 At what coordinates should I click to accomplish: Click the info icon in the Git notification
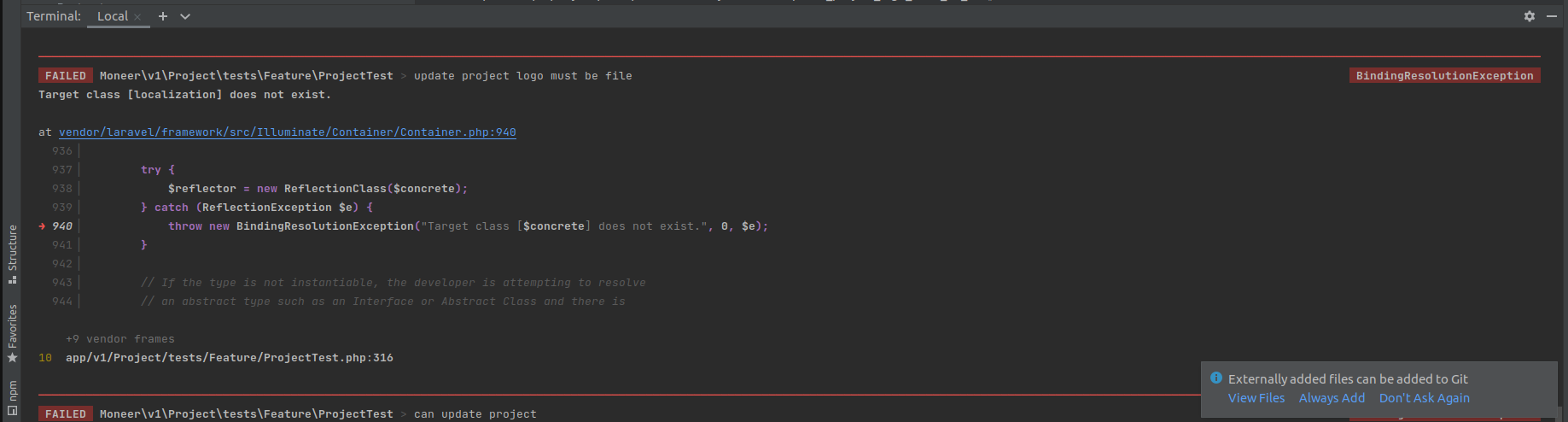[x=1216, y=378]
